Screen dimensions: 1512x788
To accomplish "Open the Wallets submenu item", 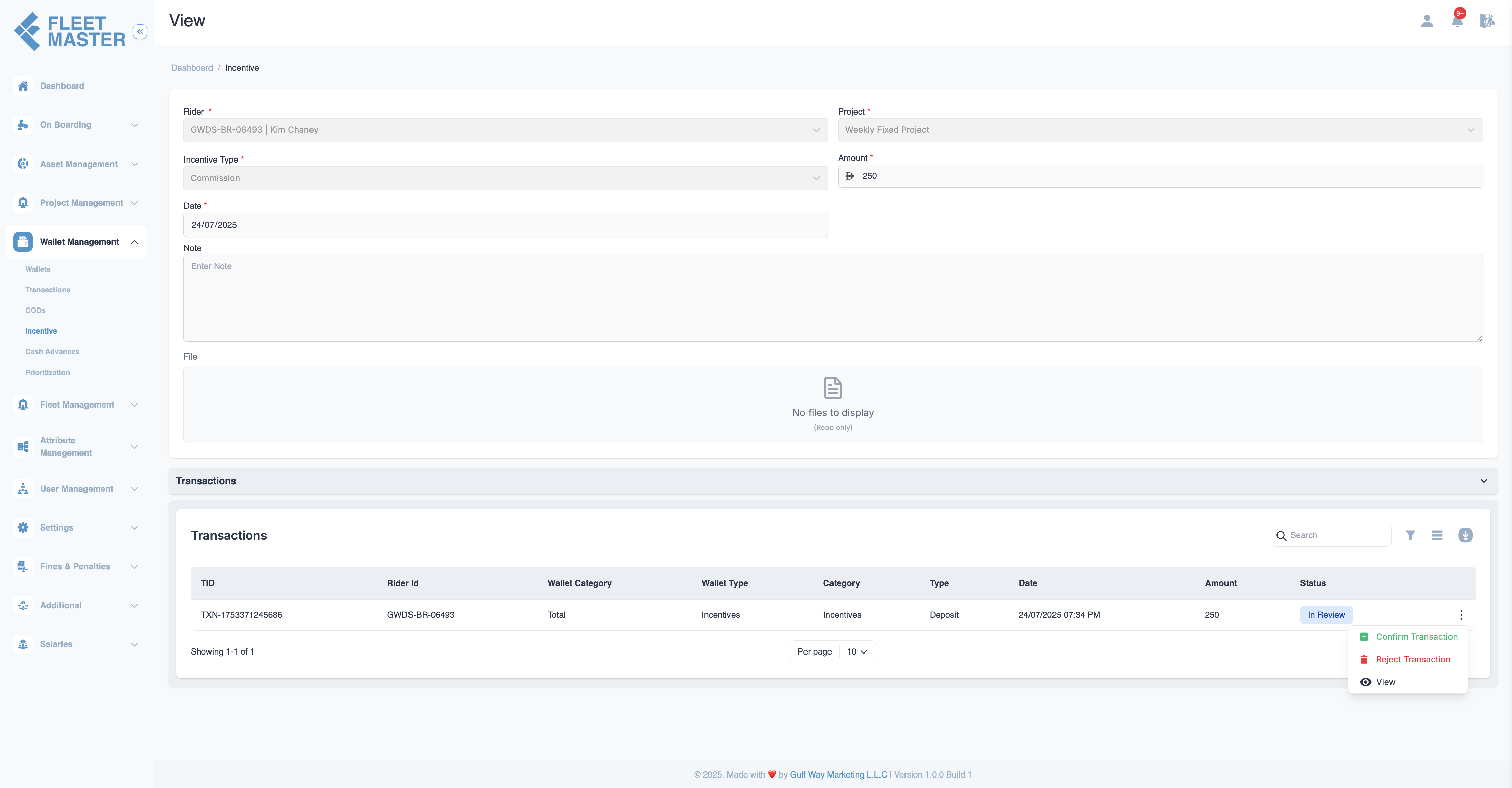I will (38, 269).
